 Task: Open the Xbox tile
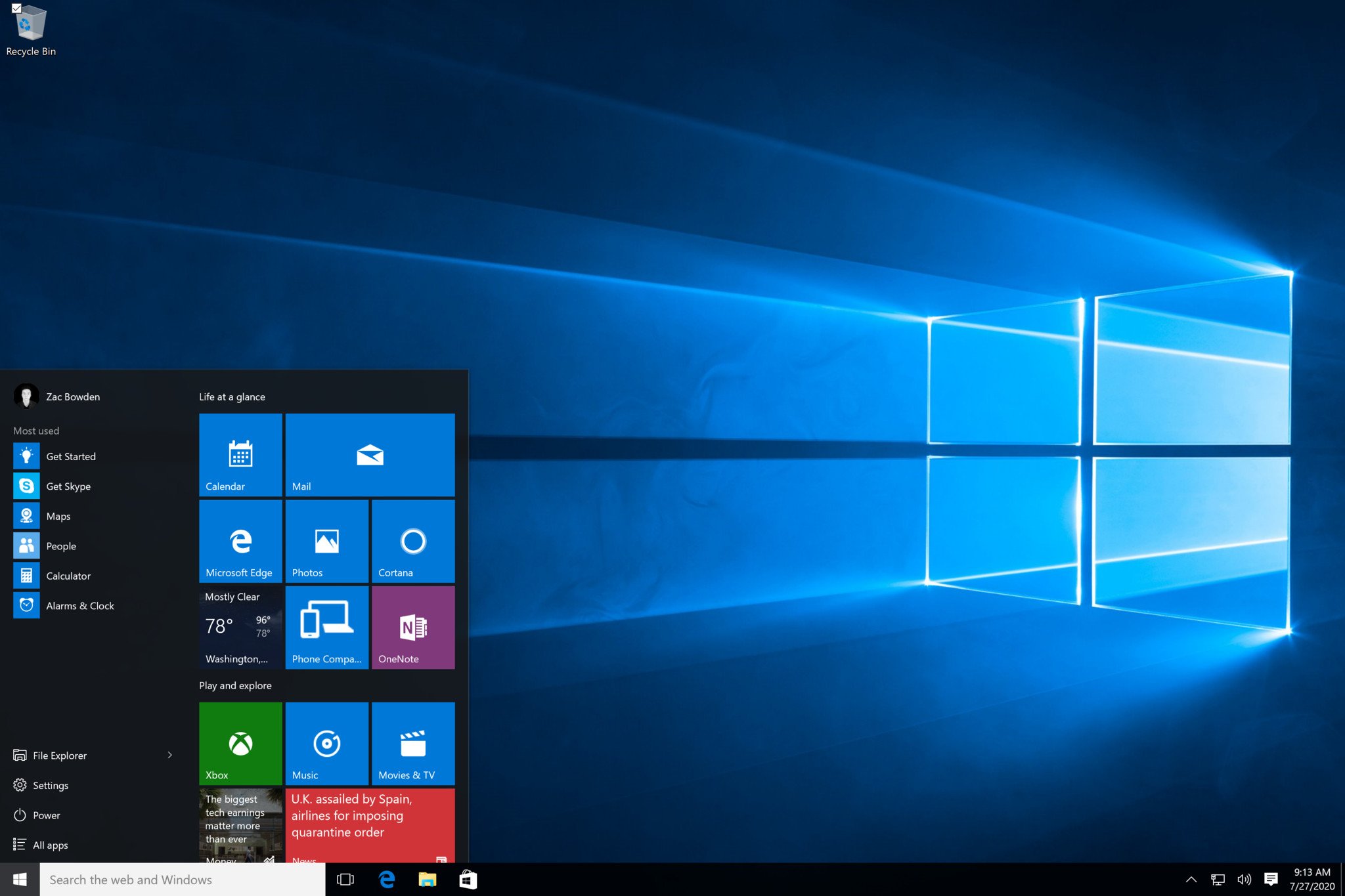coord(240,743)
